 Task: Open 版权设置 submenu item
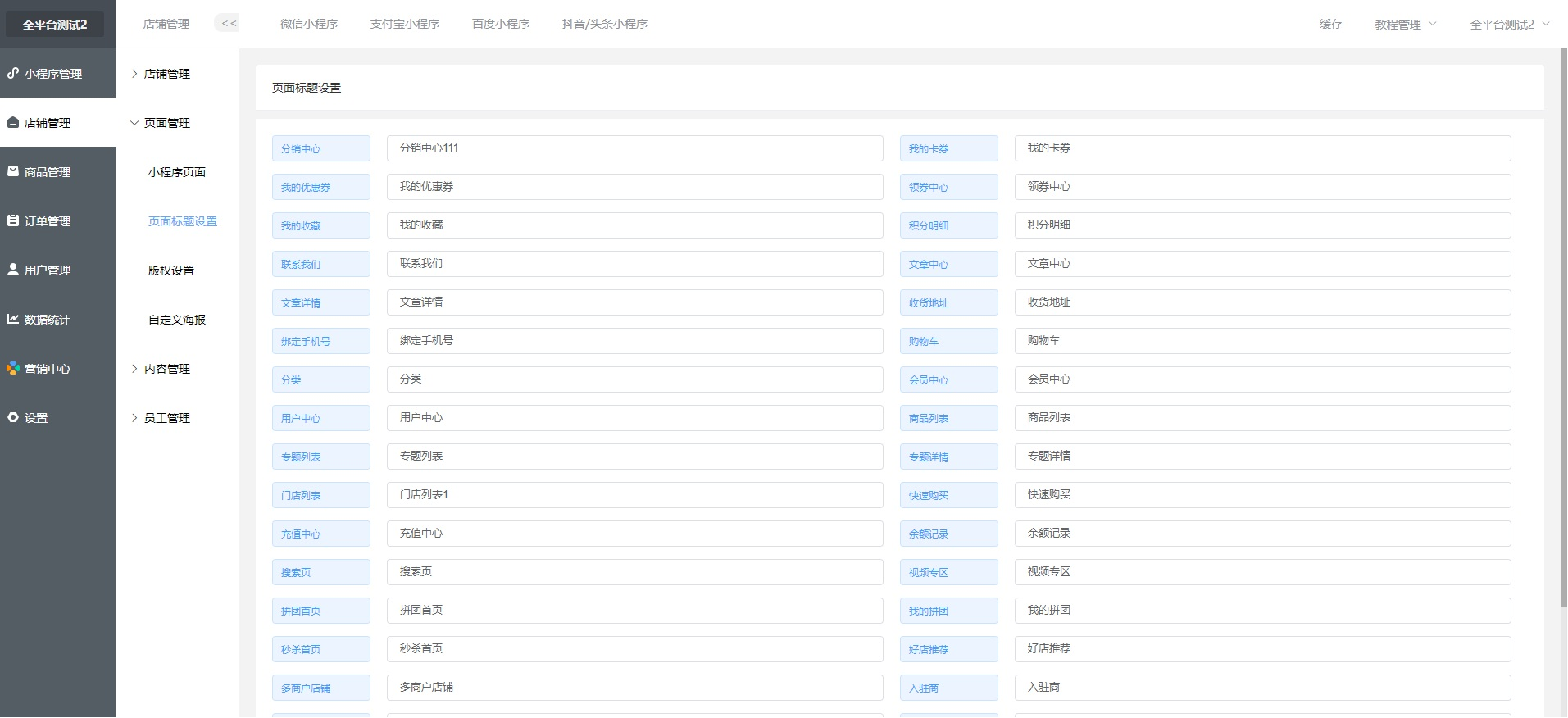click(x=171, y=270)
